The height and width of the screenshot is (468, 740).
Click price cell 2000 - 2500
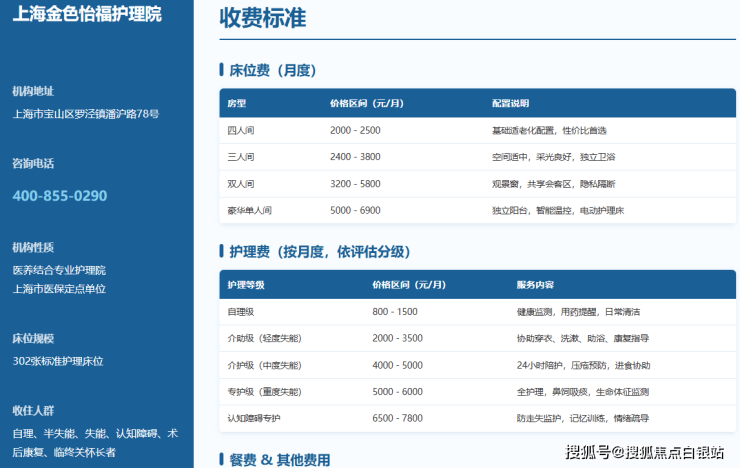pyautogui.click(x=355, y=130)
